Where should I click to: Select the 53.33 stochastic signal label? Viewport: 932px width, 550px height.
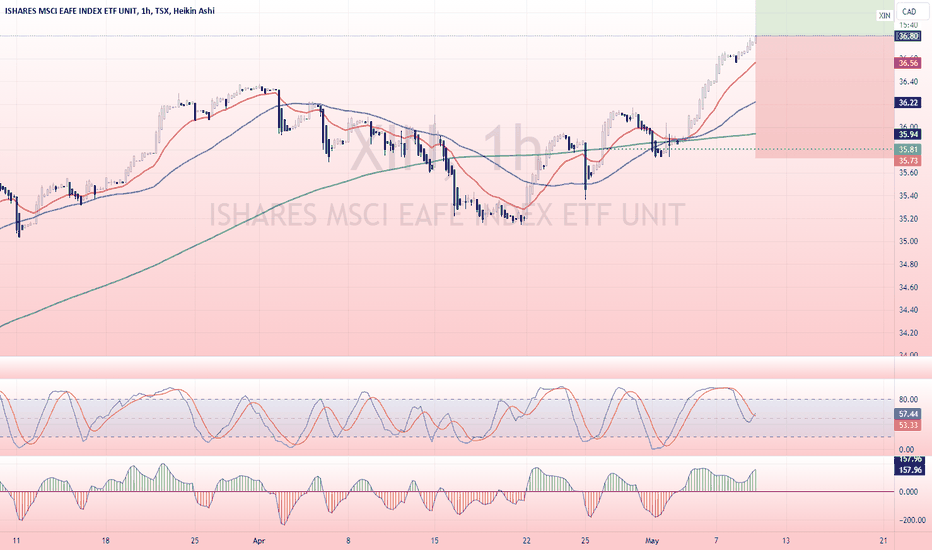(908, 425)
